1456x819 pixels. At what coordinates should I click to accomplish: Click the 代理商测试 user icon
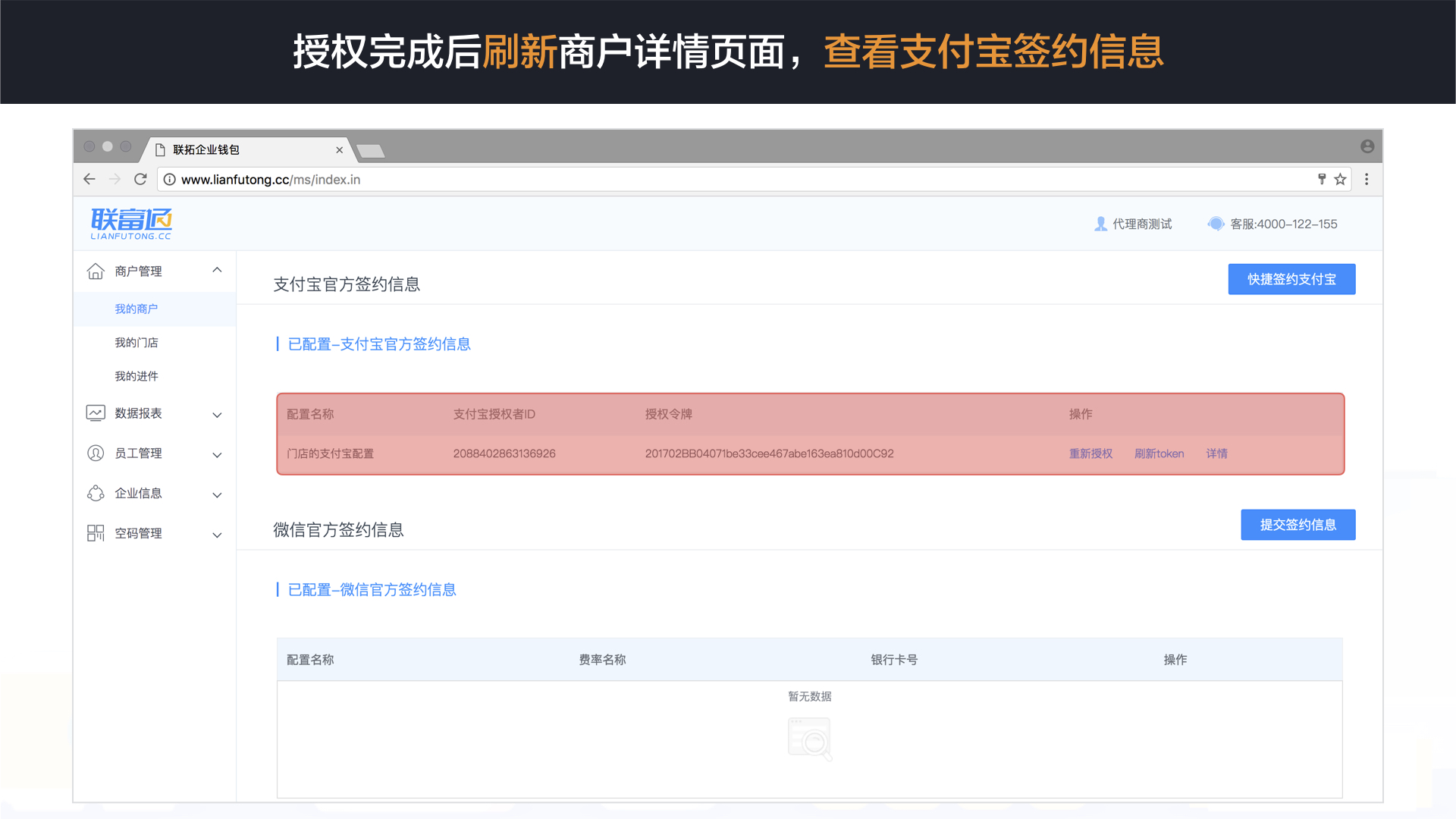[x=1101, y=224]
